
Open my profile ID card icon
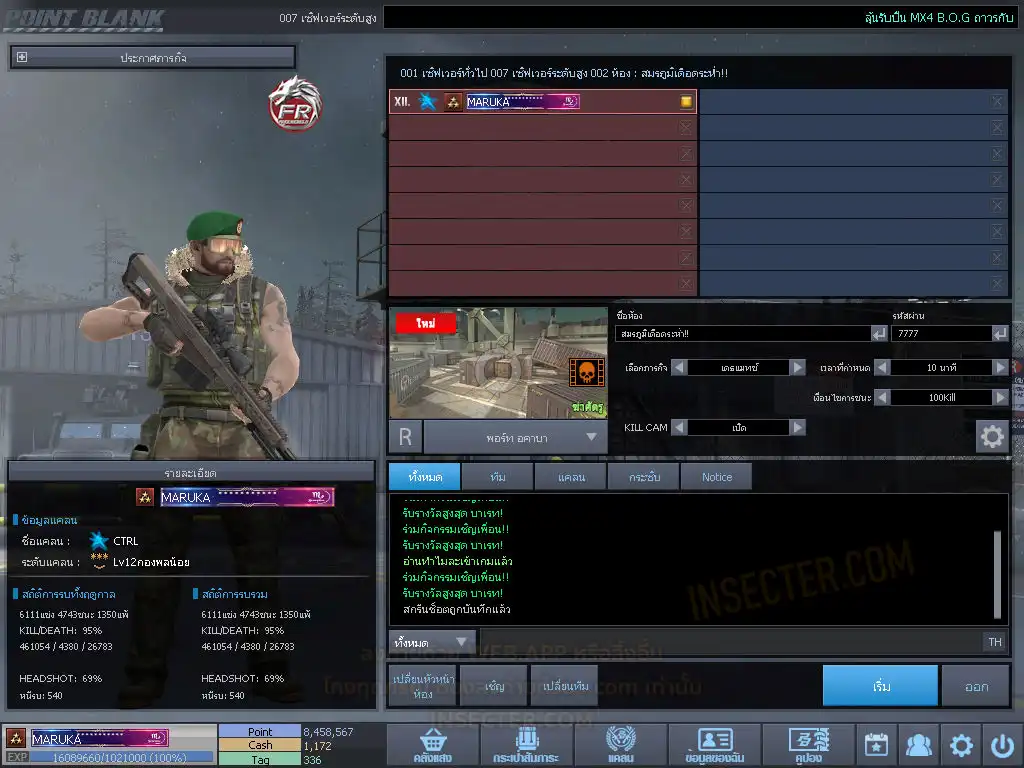click(714, 745)
